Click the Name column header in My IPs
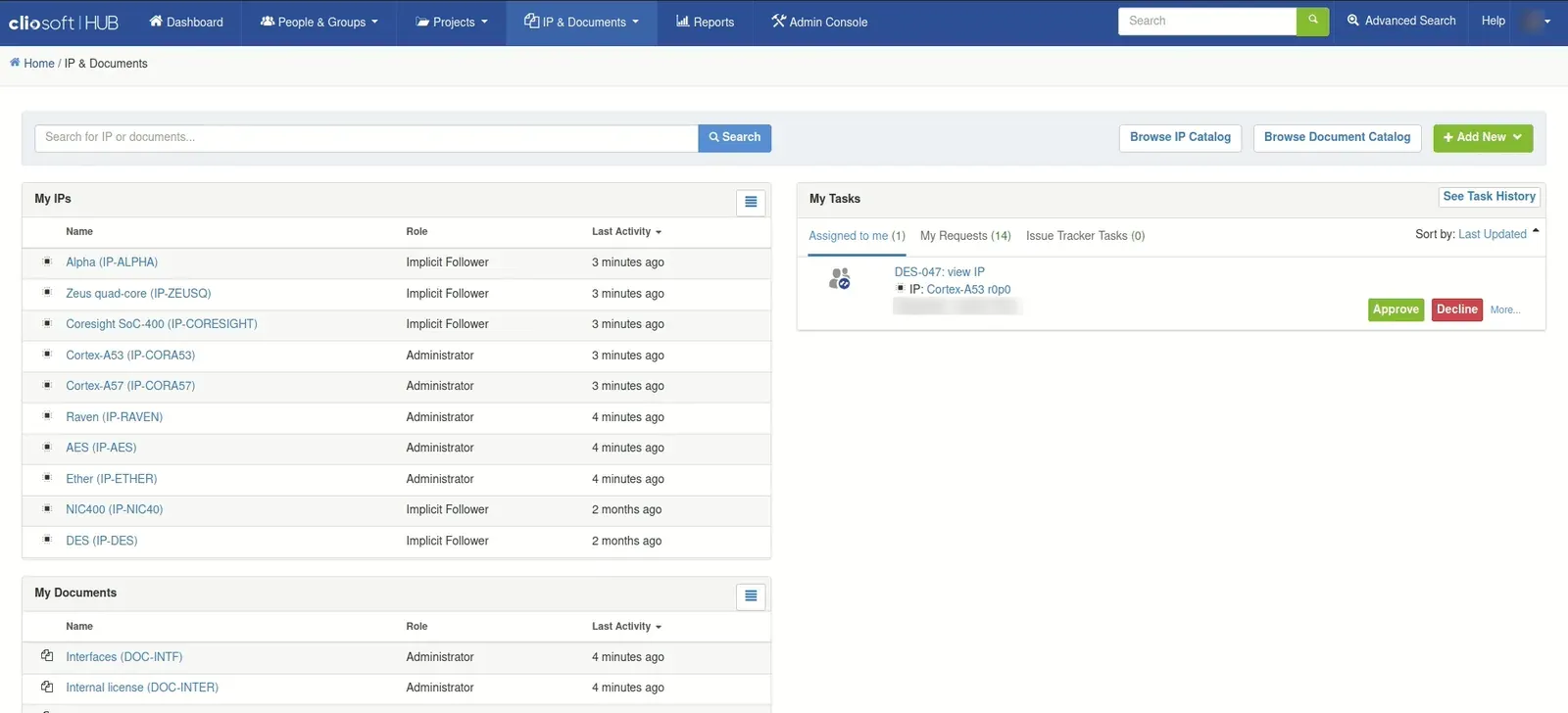This screenshot has width=1568, height=713. pyautogui.click(x=79, y=232)
